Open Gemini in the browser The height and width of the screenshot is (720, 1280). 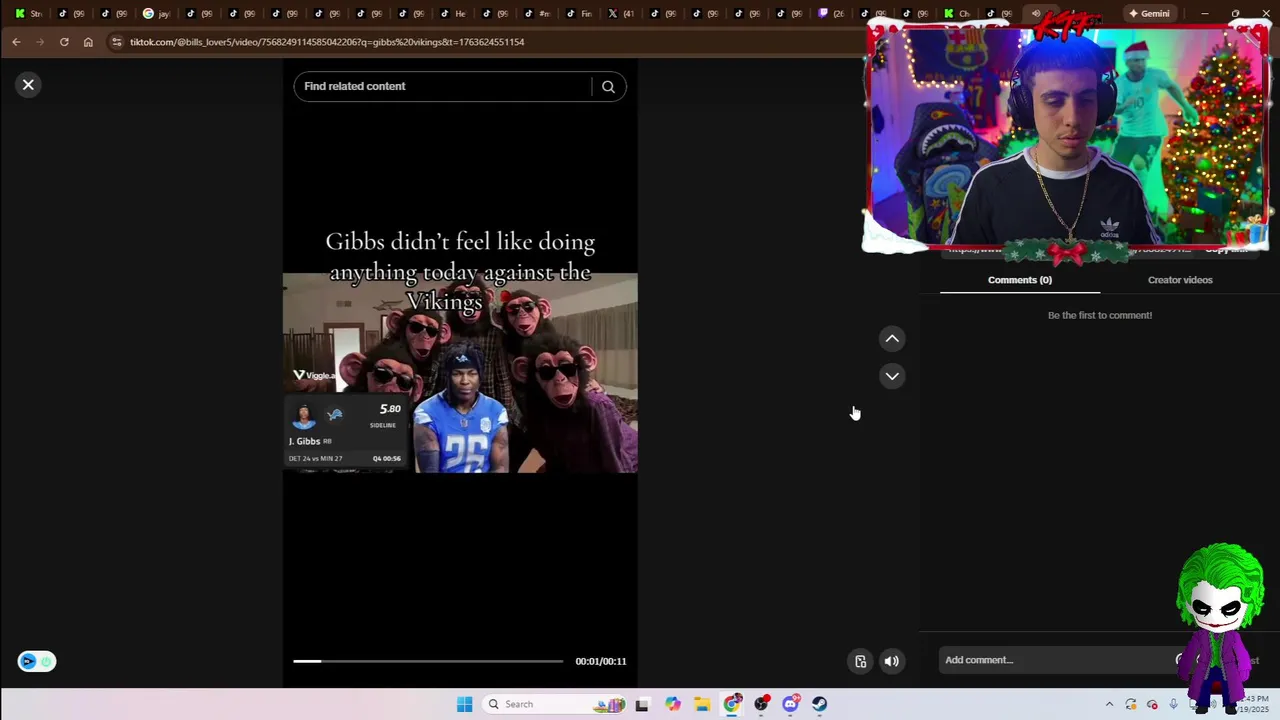[1148, 13]
